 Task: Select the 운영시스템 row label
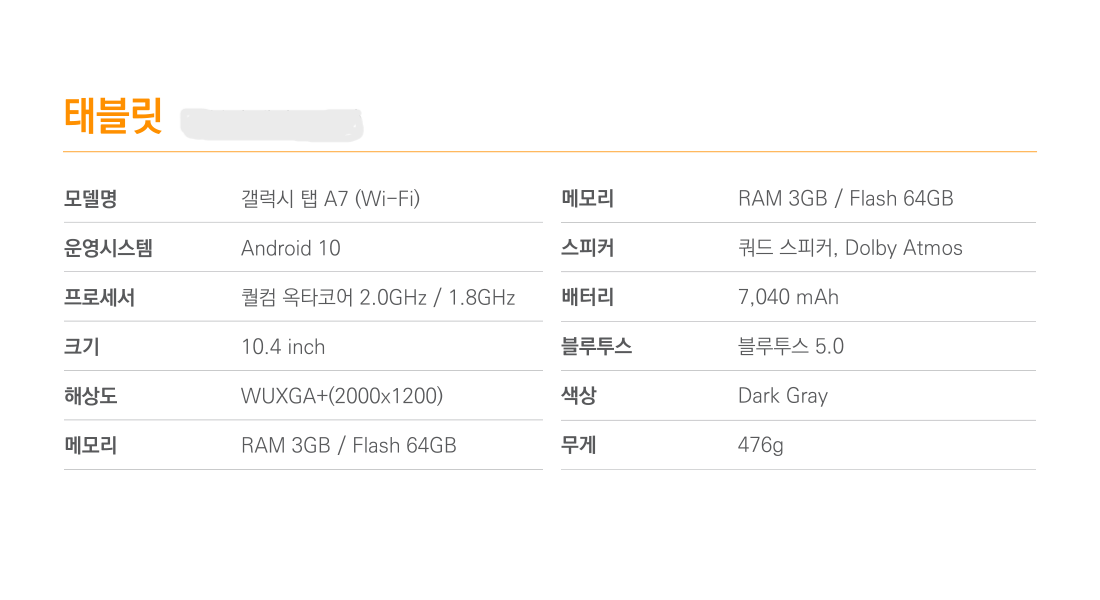coord(108,248)
